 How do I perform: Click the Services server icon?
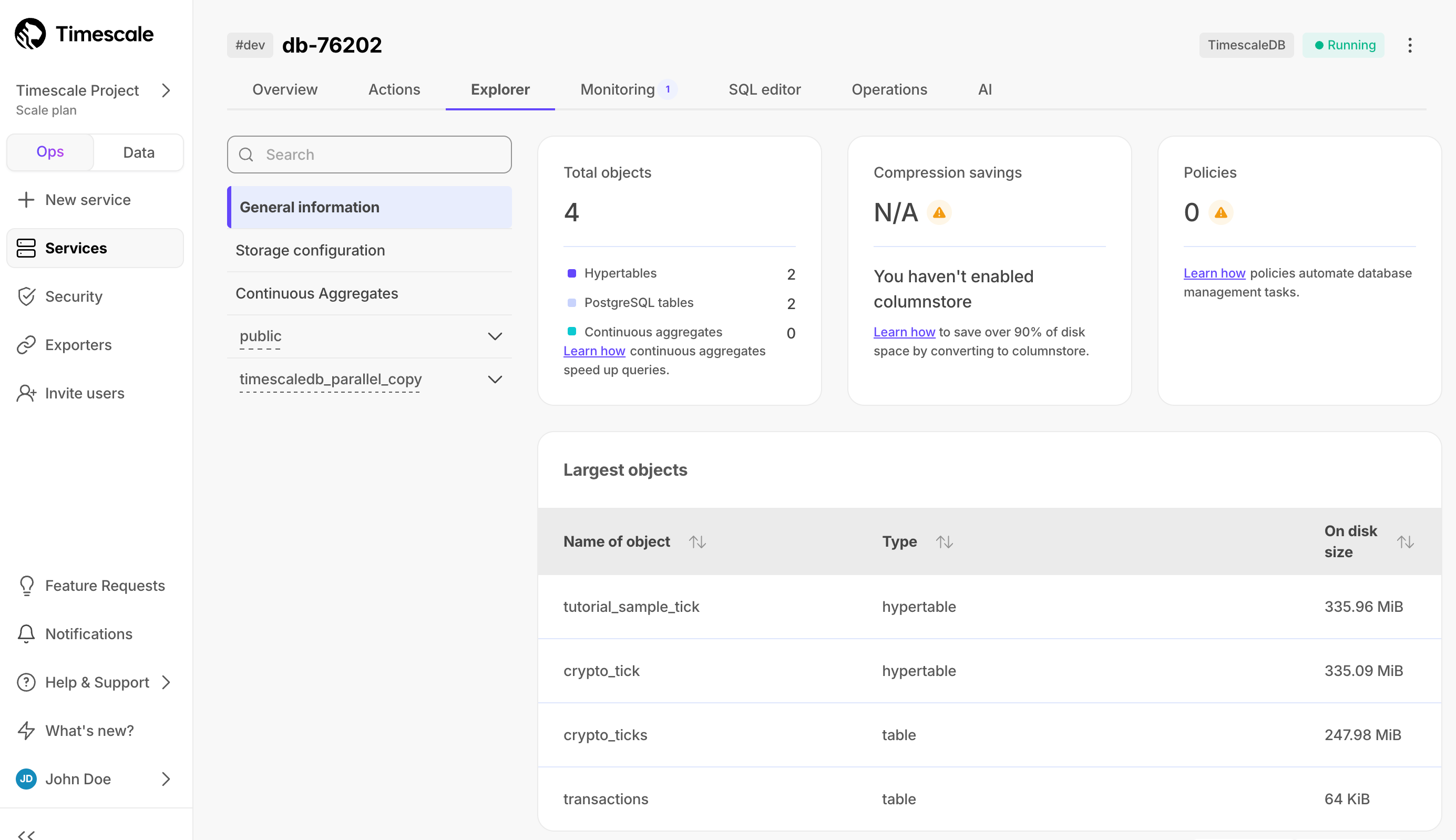(26, 248)
